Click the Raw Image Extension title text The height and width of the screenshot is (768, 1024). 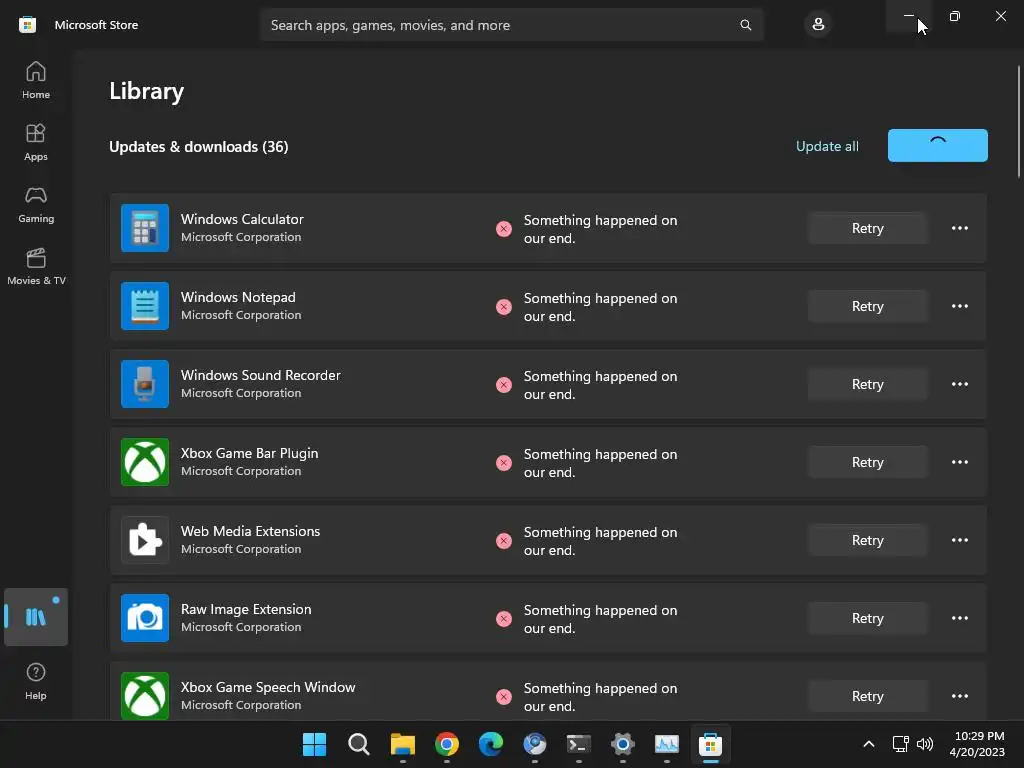tap(246, 609)
